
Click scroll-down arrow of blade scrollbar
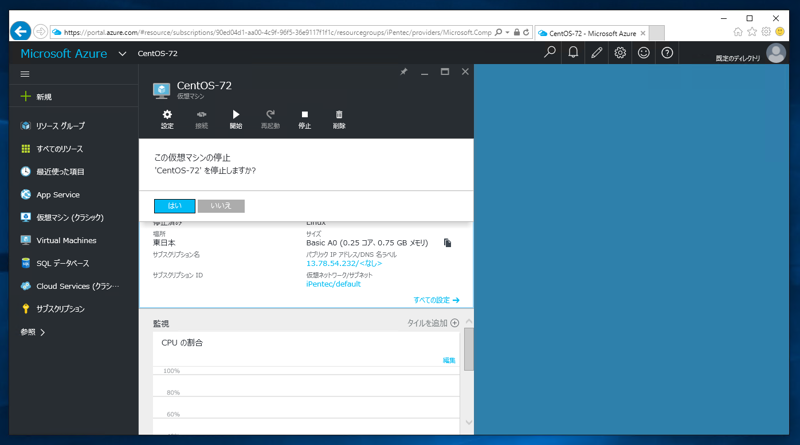click(x=469, y=423)
